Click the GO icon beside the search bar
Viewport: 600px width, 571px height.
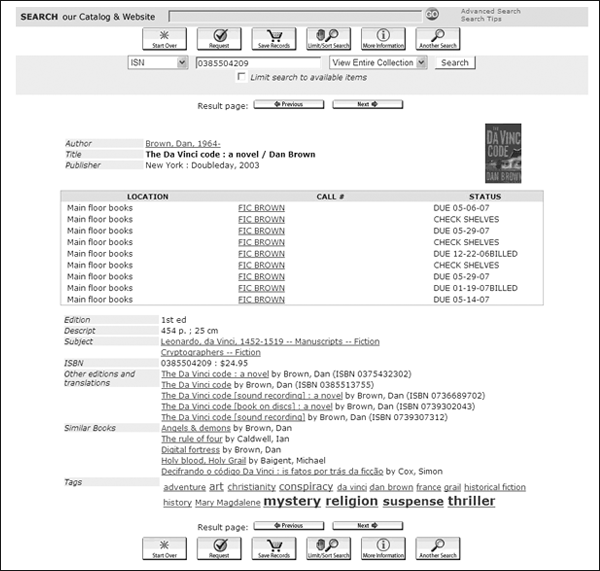coord(432,15)
